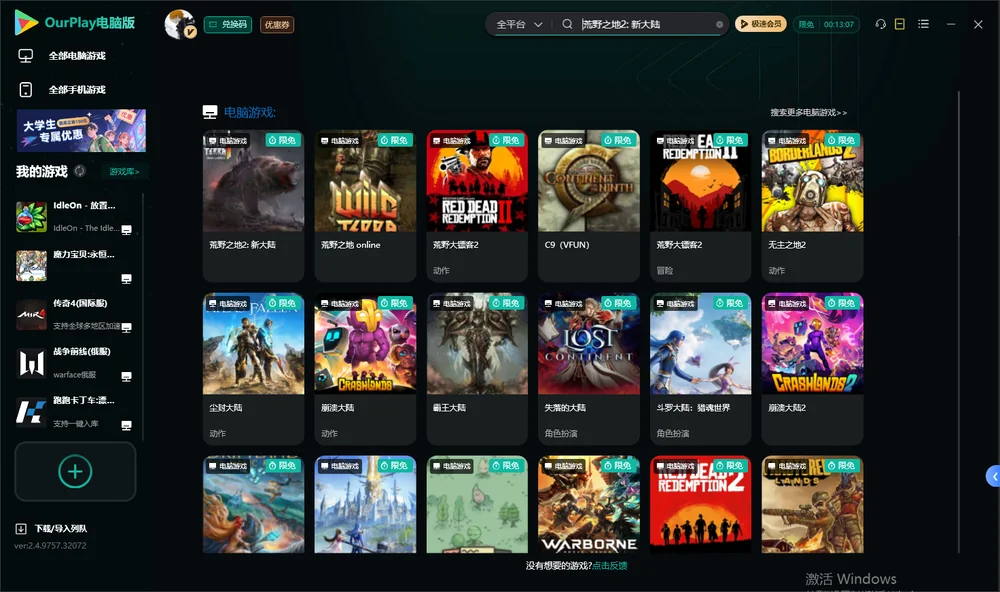Click the 优惠券 button
The image size is (1000, 592).
[x=277, y=25]
